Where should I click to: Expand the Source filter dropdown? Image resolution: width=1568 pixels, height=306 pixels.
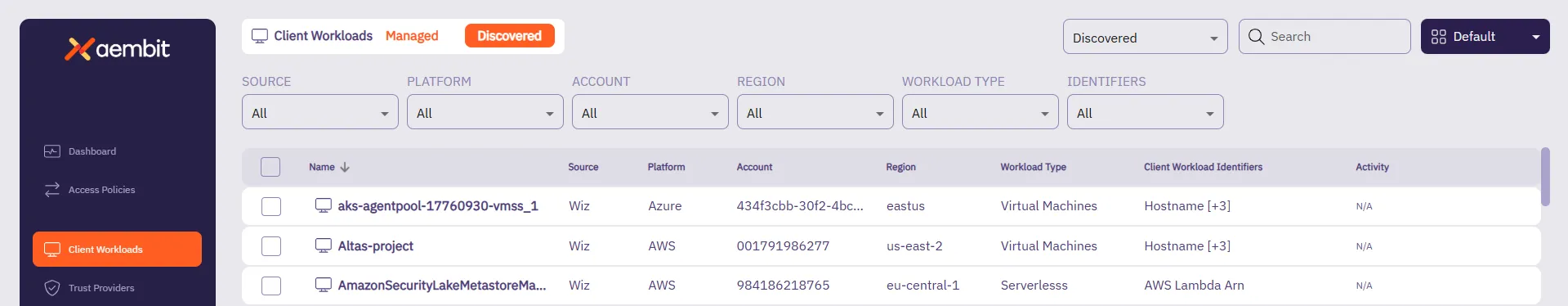point(320,112)
